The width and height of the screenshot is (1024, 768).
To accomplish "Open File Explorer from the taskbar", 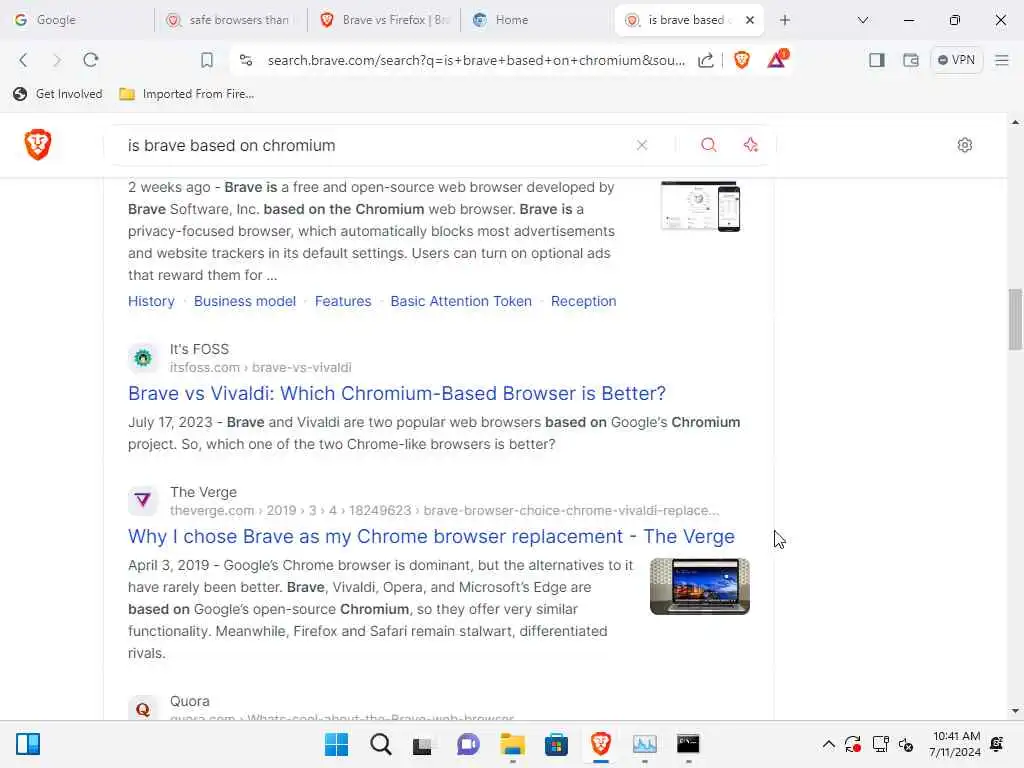I will tap(513, 744).
